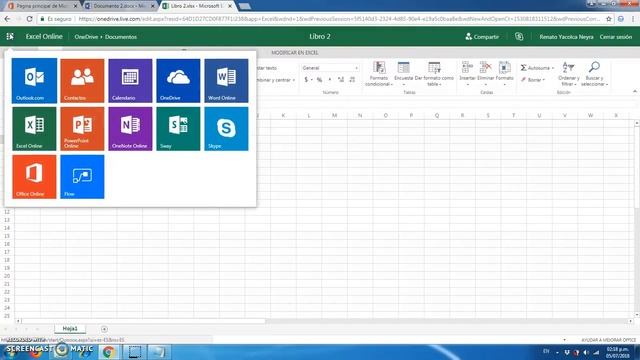Go to Documentos in the breadcrumb

coord(121,37)
